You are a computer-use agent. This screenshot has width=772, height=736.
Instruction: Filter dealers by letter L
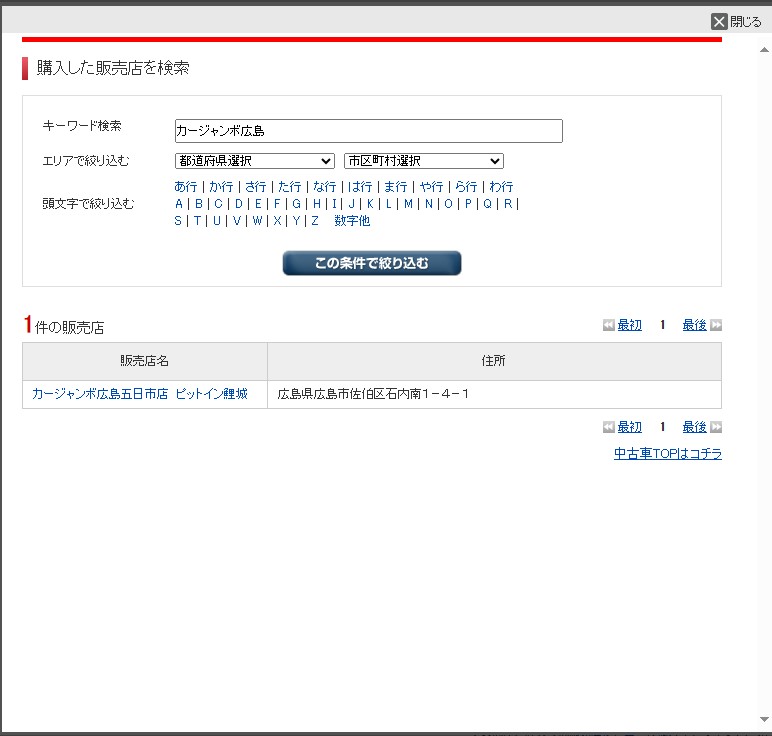[x=388, y=204]
